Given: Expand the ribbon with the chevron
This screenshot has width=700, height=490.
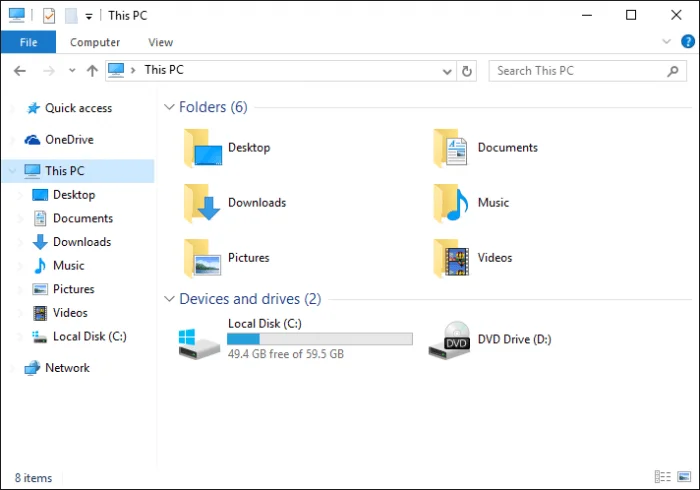Looking at the screenshot, I should 666,42.
